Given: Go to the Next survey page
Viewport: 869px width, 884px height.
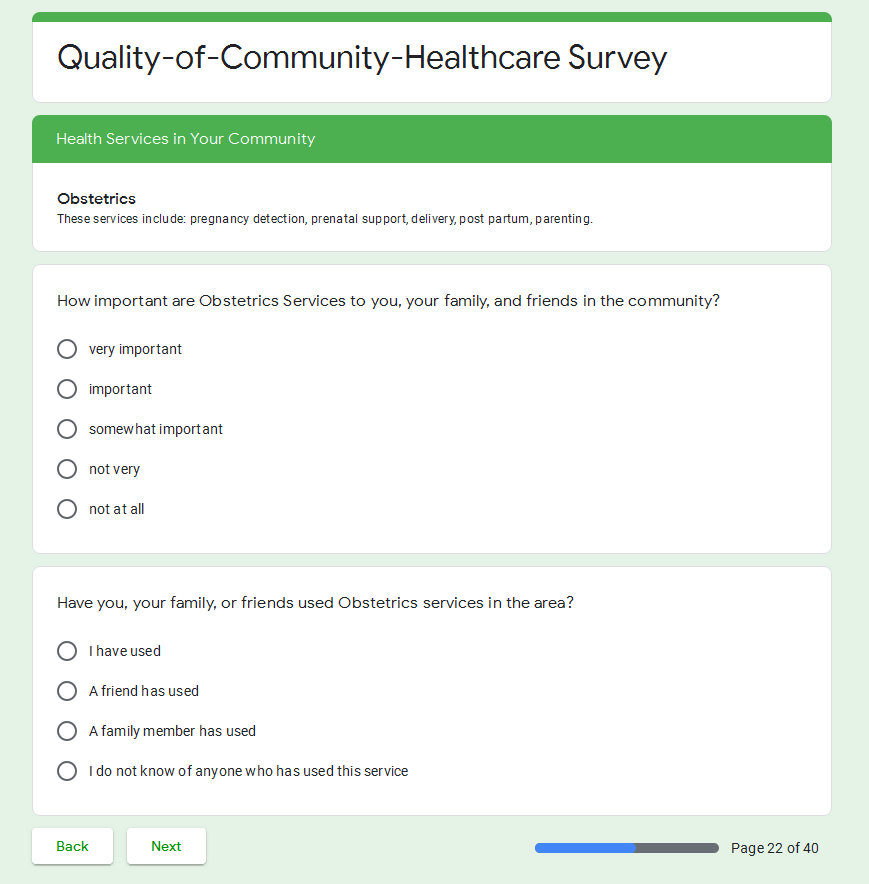Looking at the screenshot, I should point(166,846).
